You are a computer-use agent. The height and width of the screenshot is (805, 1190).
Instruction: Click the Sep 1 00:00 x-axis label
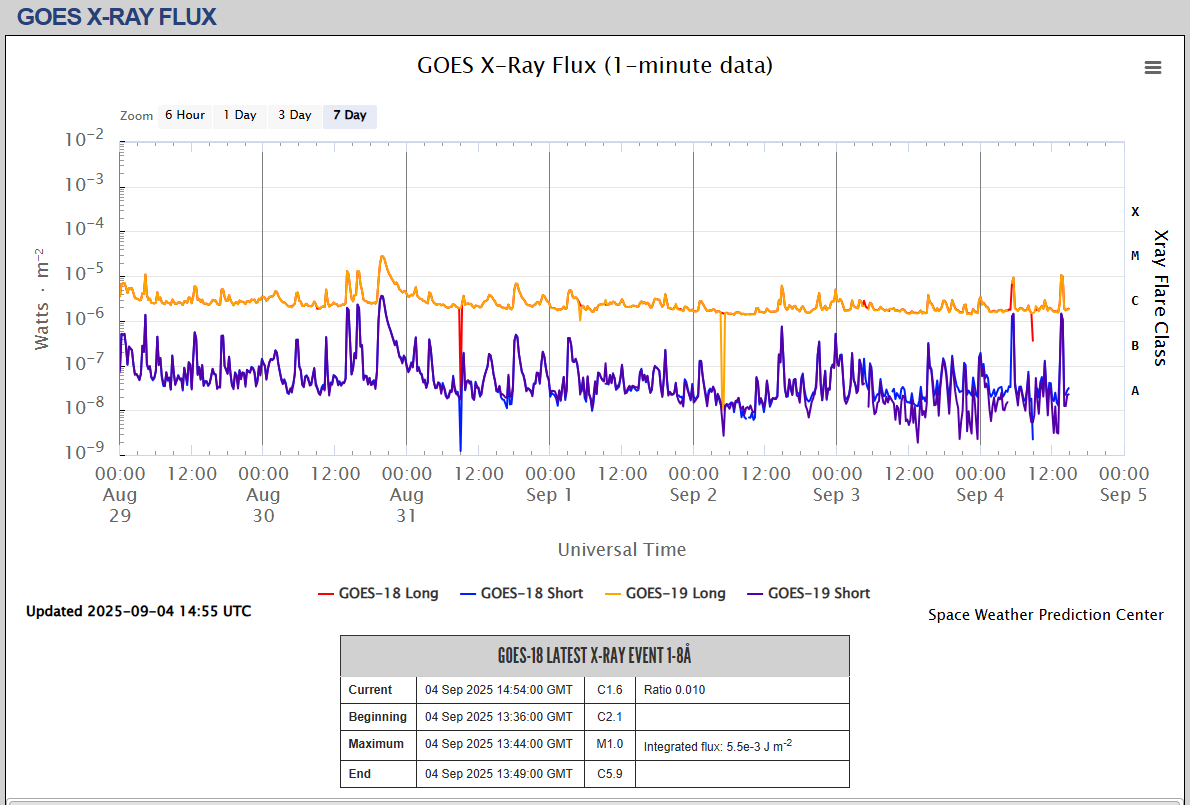tap(550, 483)
